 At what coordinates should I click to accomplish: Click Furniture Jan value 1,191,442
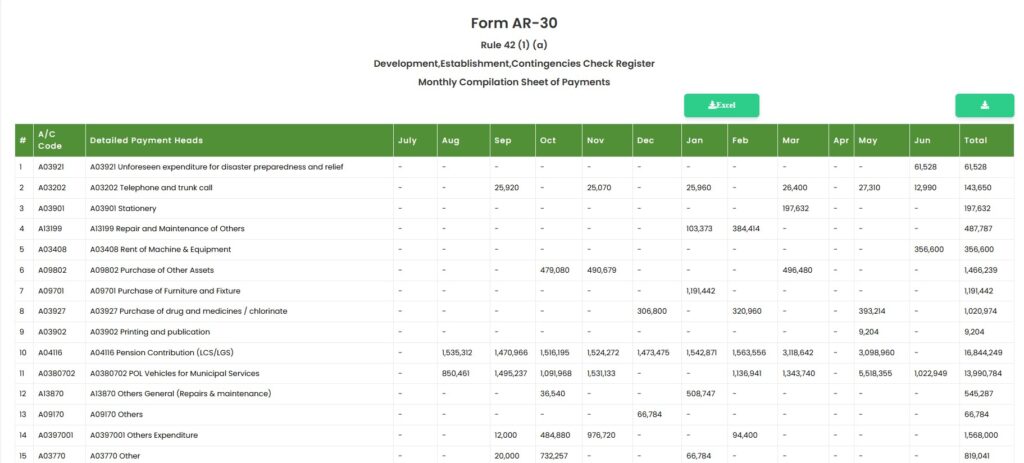[701, 291]
